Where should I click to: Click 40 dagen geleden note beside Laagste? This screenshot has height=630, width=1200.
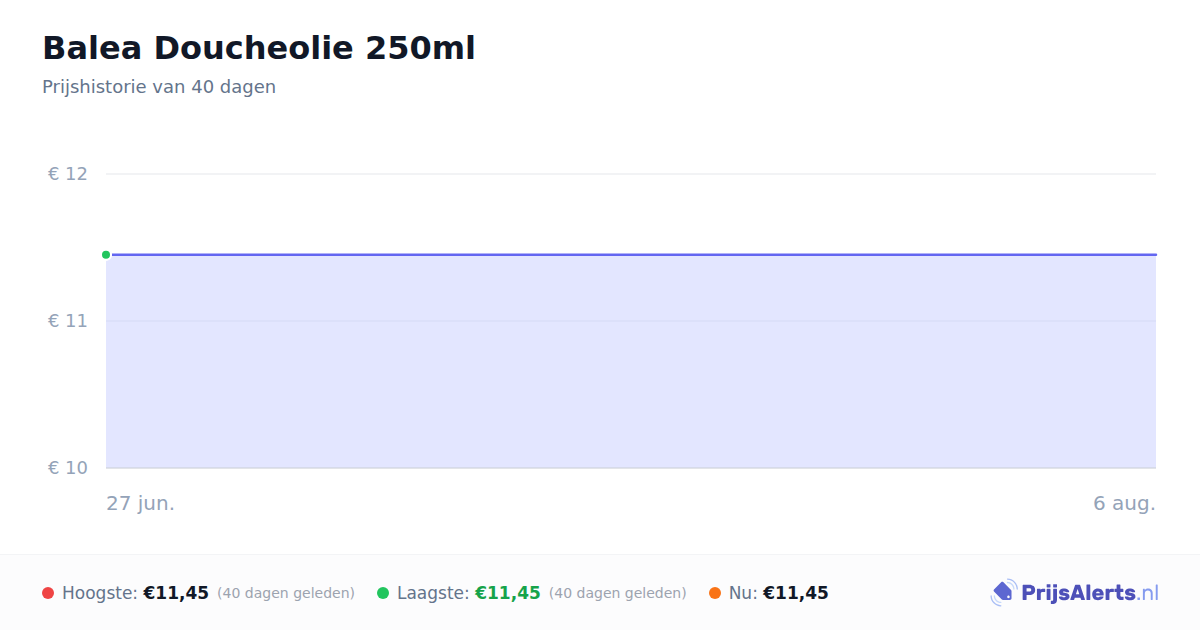pos(618,593)
